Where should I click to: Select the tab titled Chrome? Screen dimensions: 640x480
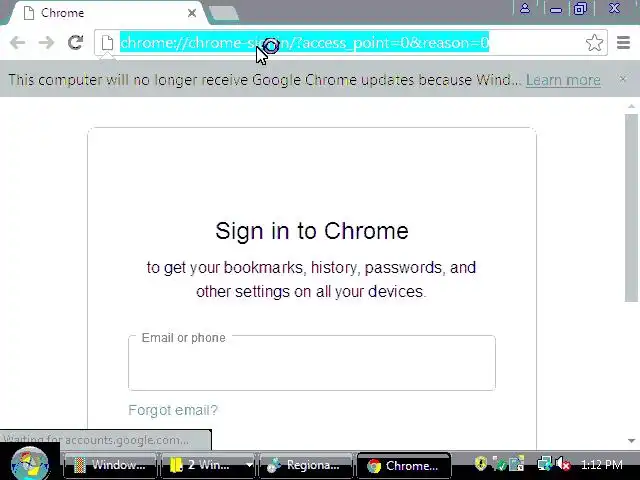108,13
